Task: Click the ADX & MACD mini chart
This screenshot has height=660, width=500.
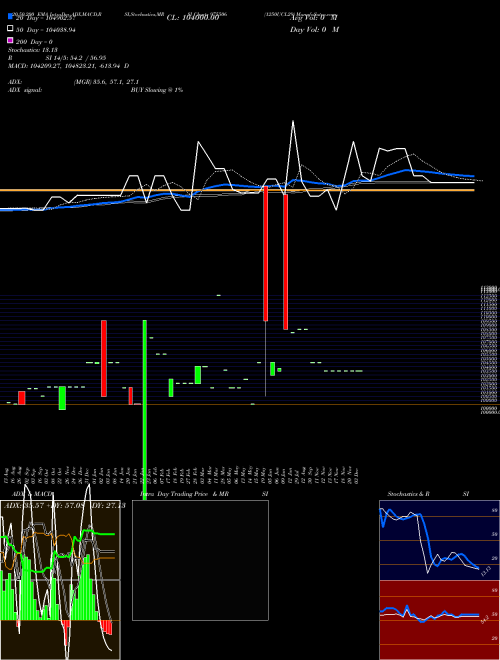Action: click(x=60, y=580)
